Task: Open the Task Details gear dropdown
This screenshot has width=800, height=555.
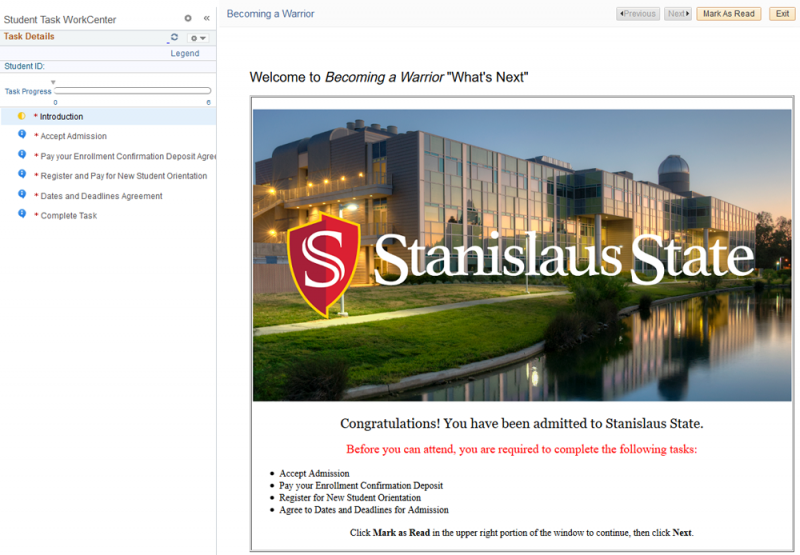Action: click(x=198, y=38)
